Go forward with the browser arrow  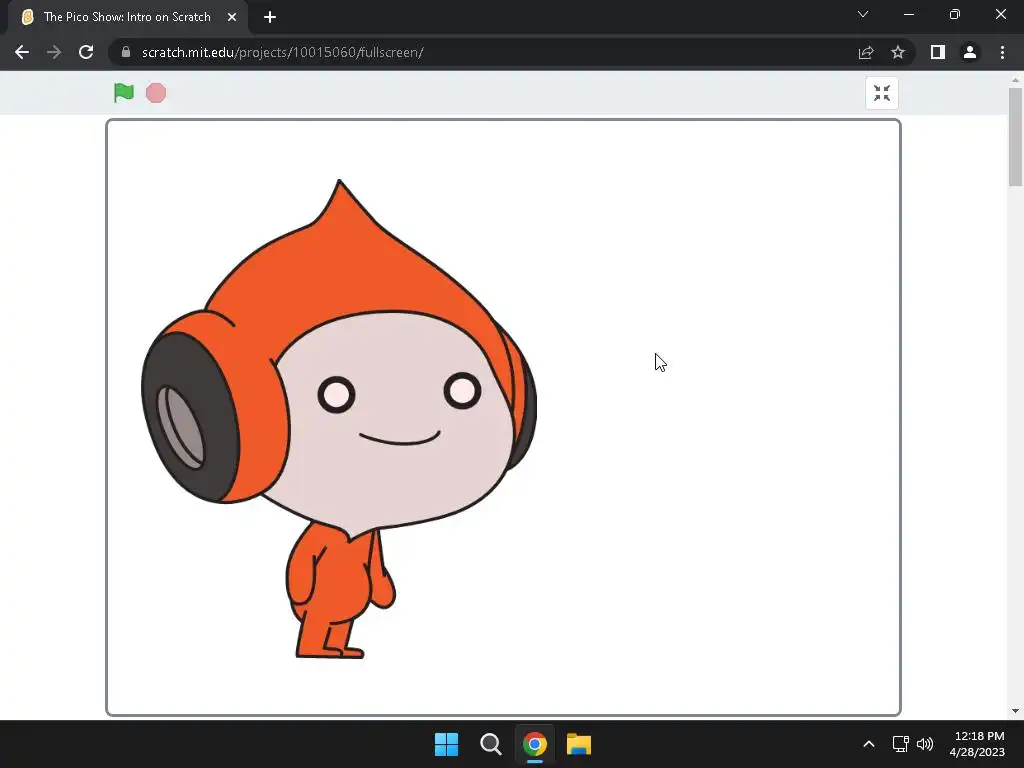(54, 52)
